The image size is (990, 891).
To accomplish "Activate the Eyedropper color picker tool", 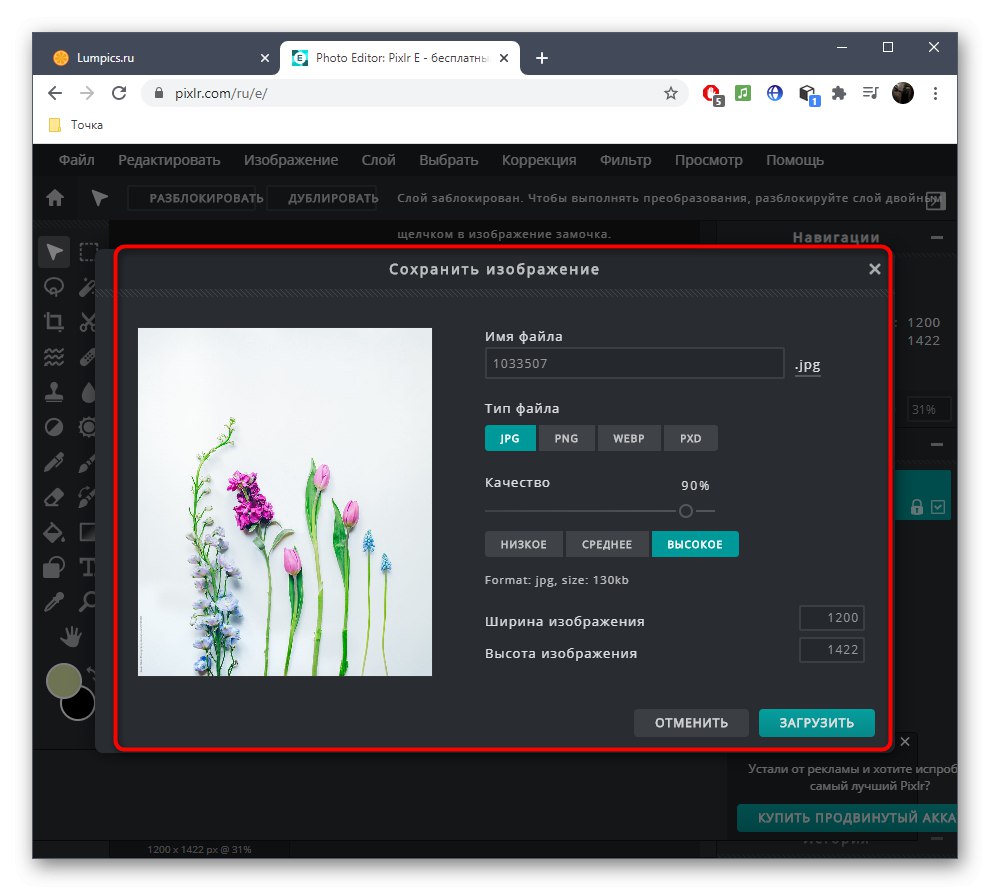I will [54, 602].
